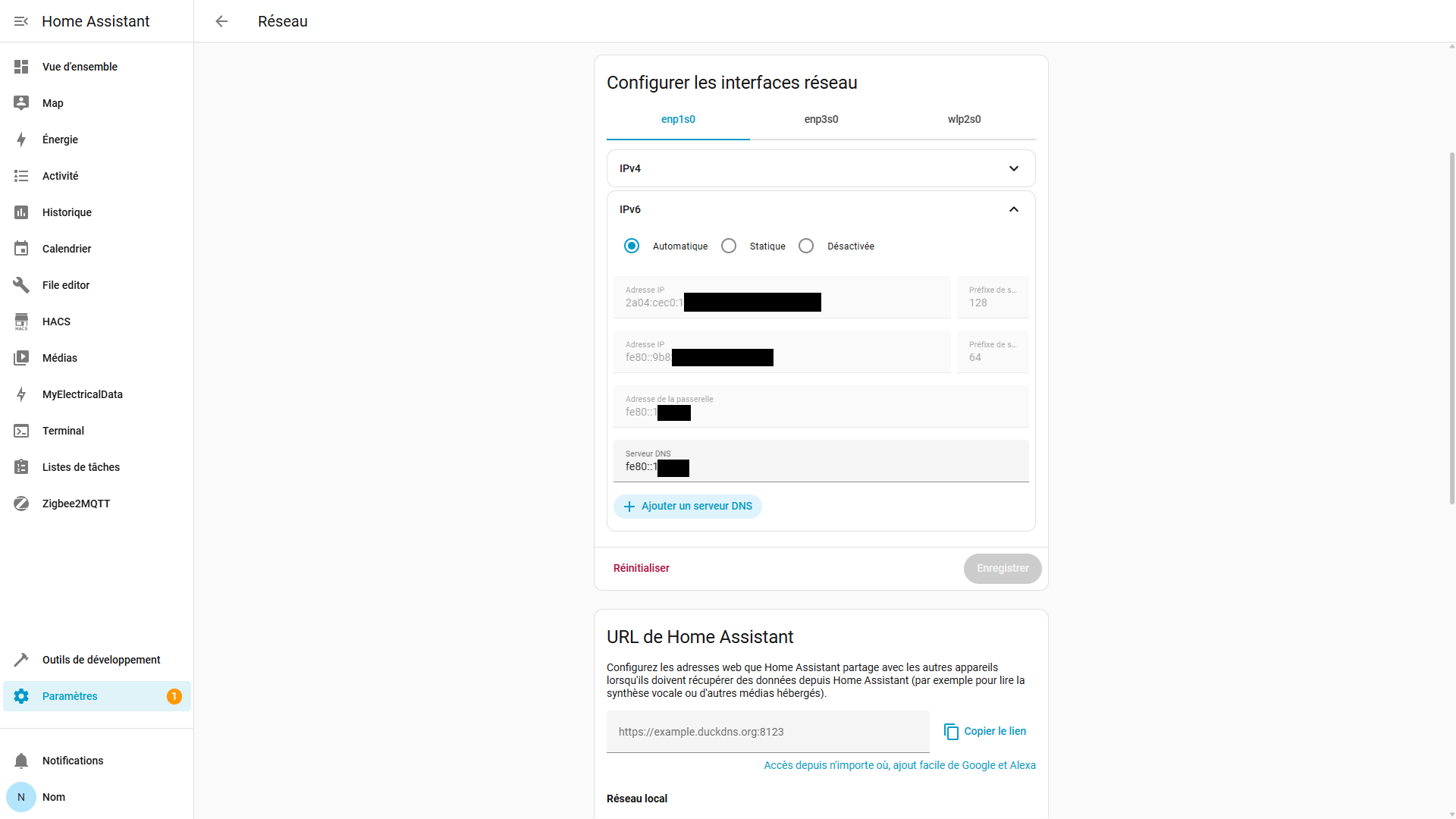This screenshot has width=1456, height=819.
Task: Click the page's vertical scrollbar
Action: click(1451, 326)
